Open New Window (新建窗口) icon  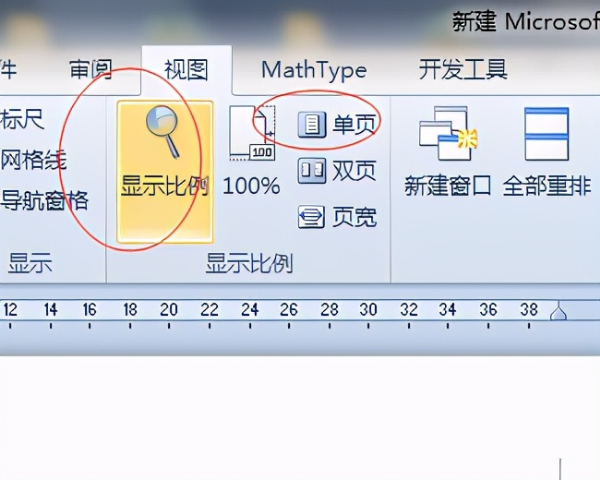coord(448,133)
